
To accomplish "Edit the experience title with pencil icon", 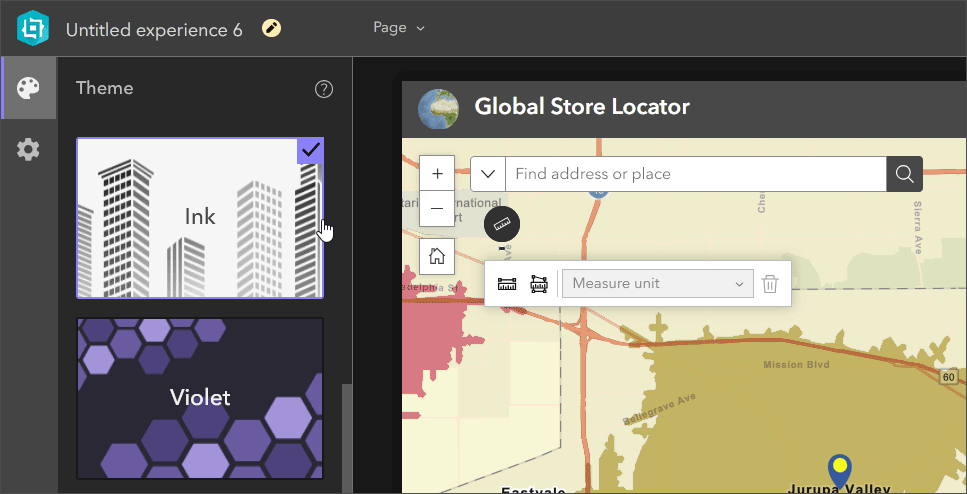I will pos(272,28).
